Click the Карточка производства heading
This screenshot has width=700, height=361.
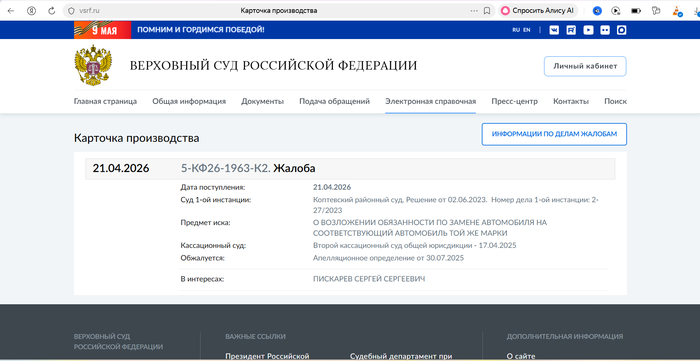pos(137,138)
